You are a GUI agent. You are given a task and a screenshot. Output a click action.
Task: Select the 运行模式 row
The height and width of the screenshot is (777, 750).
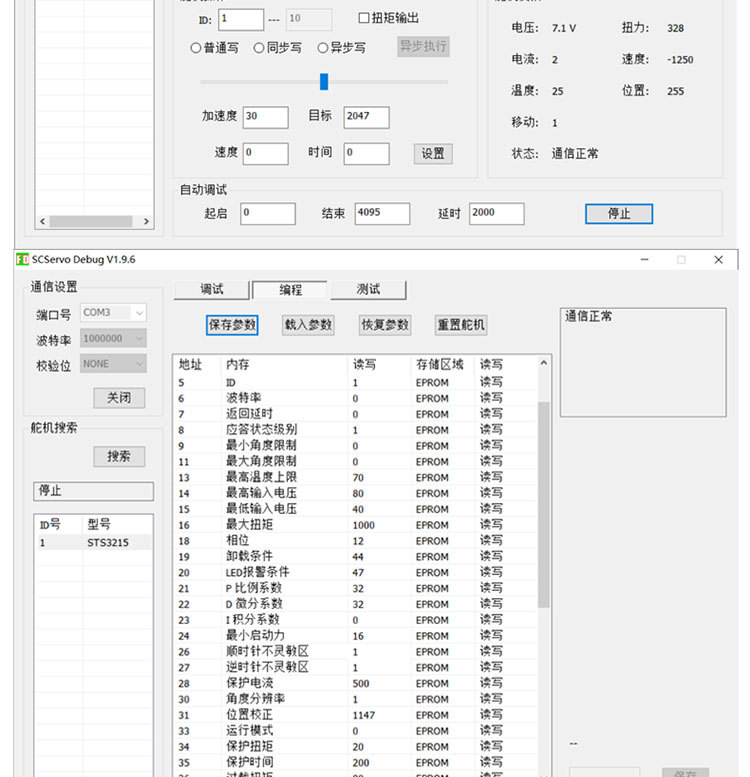click(x=356, y=731)
